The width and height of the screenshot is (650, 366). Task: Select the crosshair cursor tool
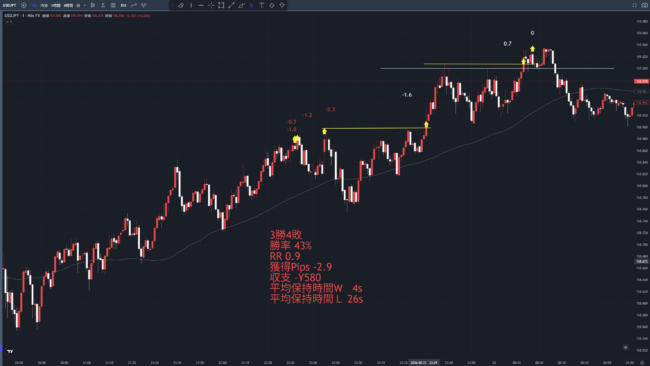[211, 5]
